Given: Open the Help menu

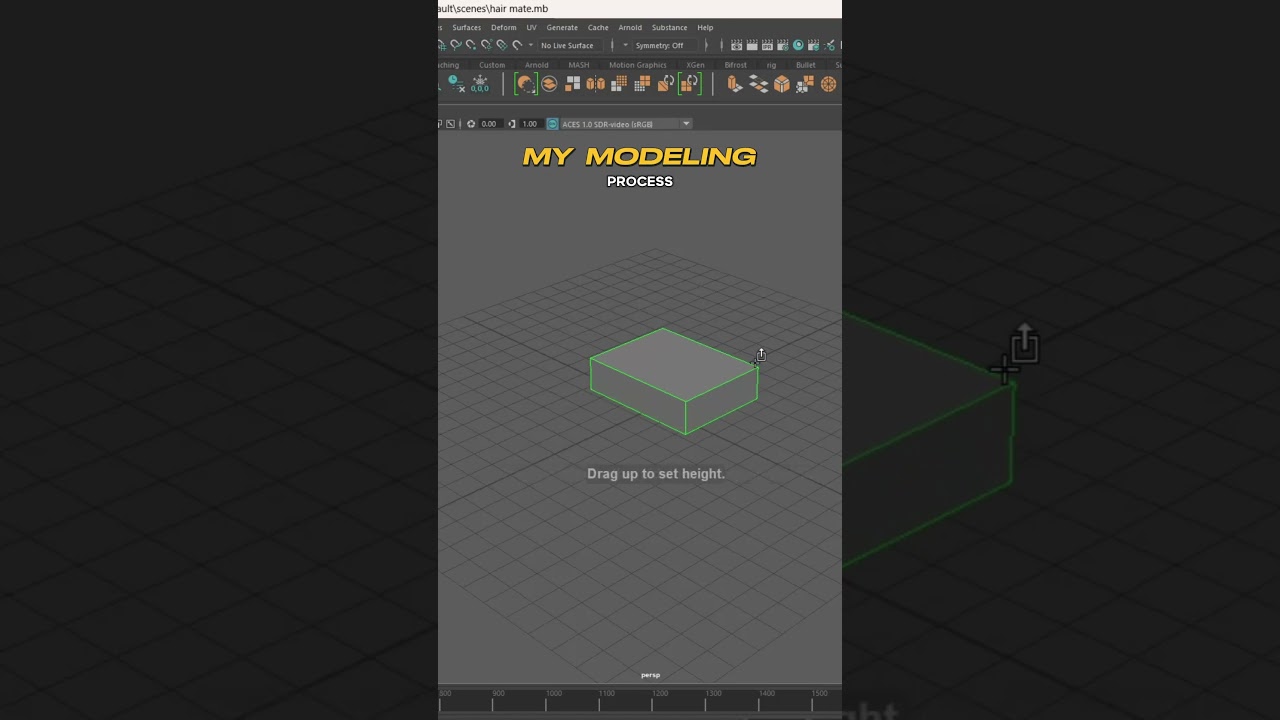Looking at the screenshot, I should tap(705, 28).
